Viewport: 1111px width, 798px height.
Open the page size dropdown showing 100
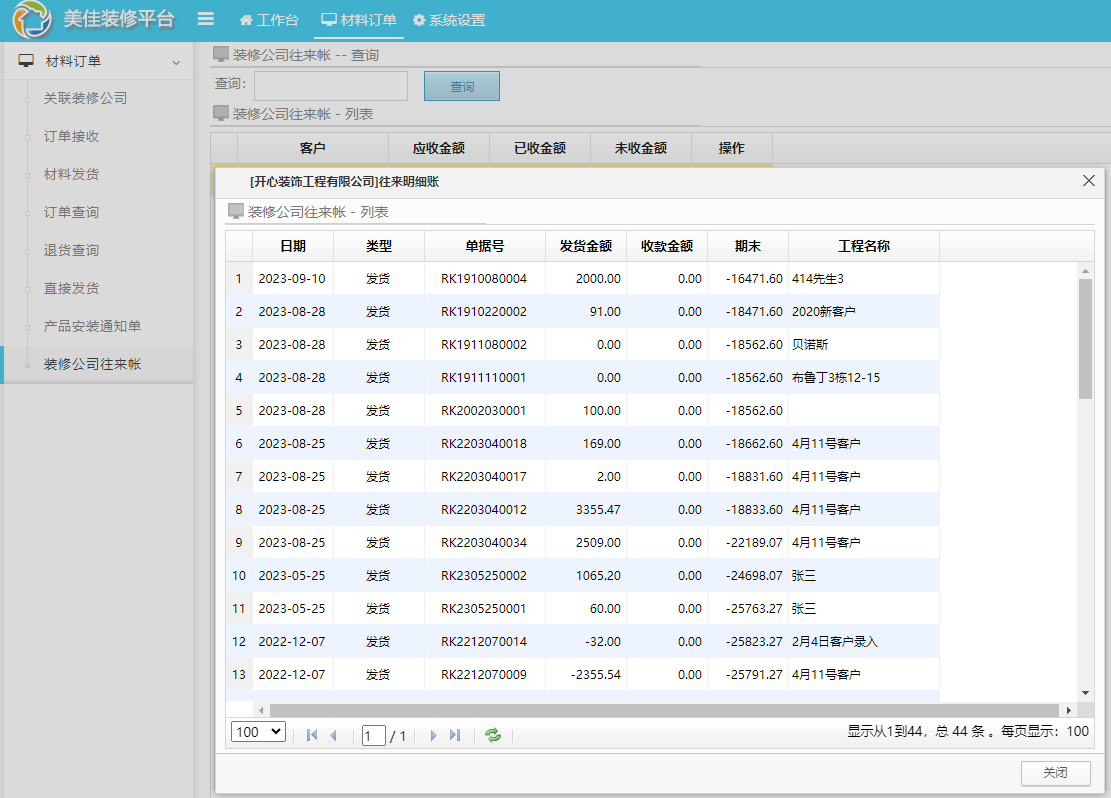point(258,732)
